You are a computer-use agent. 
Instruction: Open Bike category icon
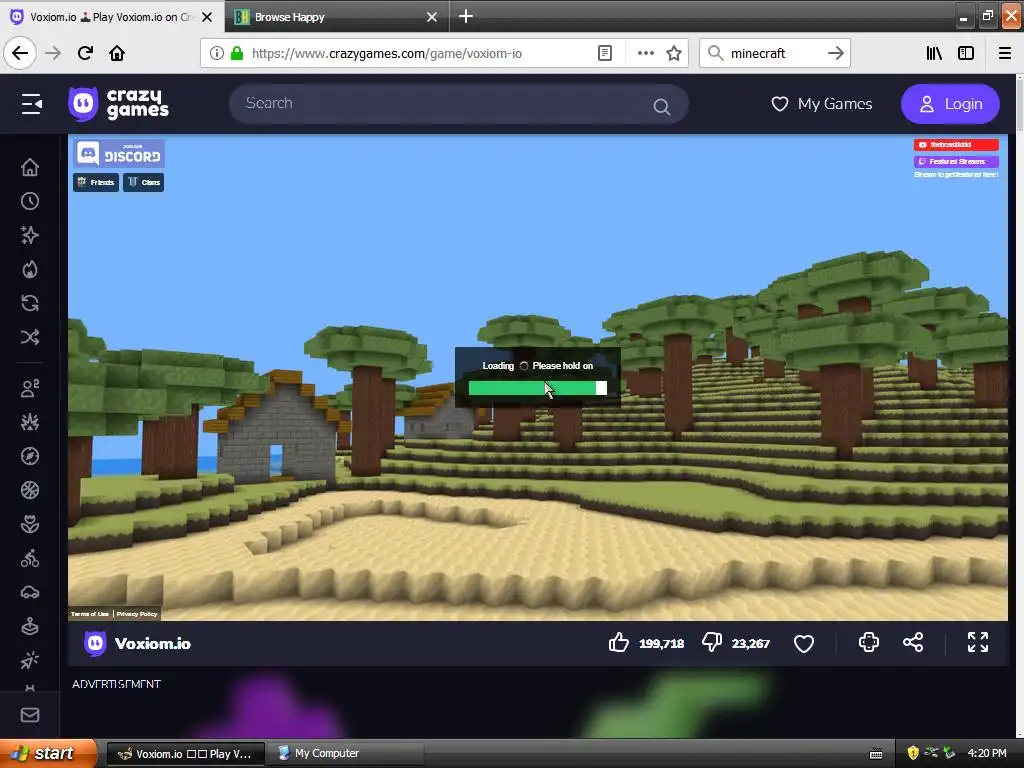pyautogui.click(x=29, y=558)
